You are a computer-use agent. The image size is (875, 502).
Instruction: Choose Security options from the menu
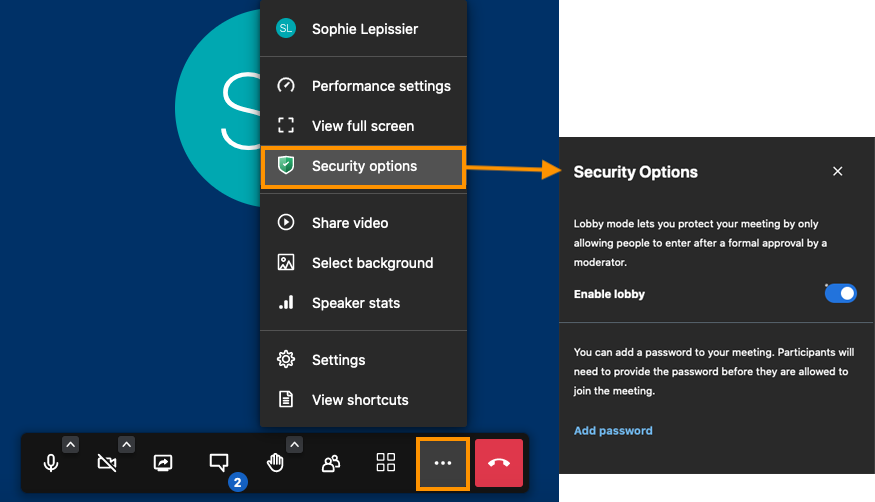coord(363,166)
